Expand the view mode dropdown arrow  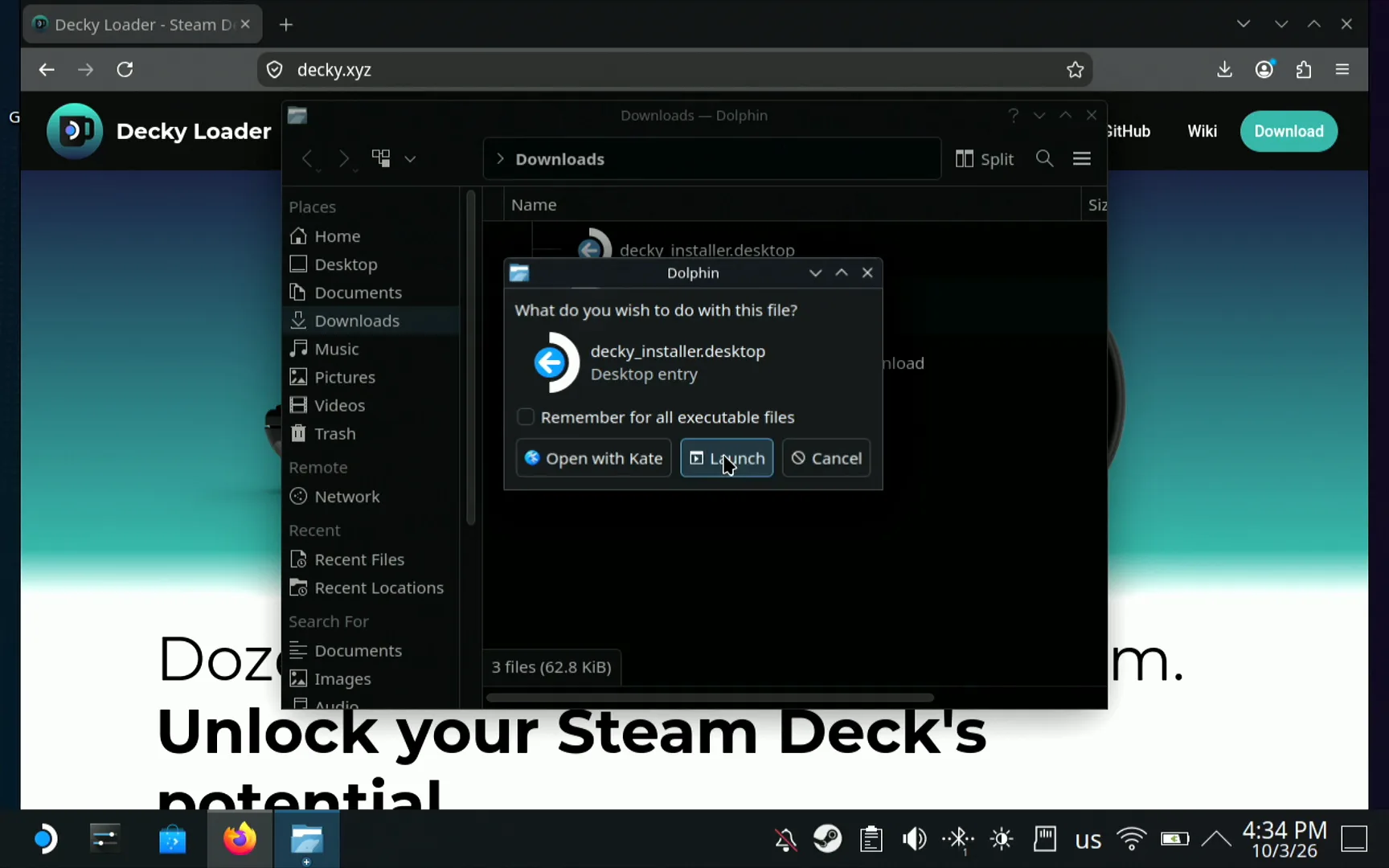(x=410, y=159)
